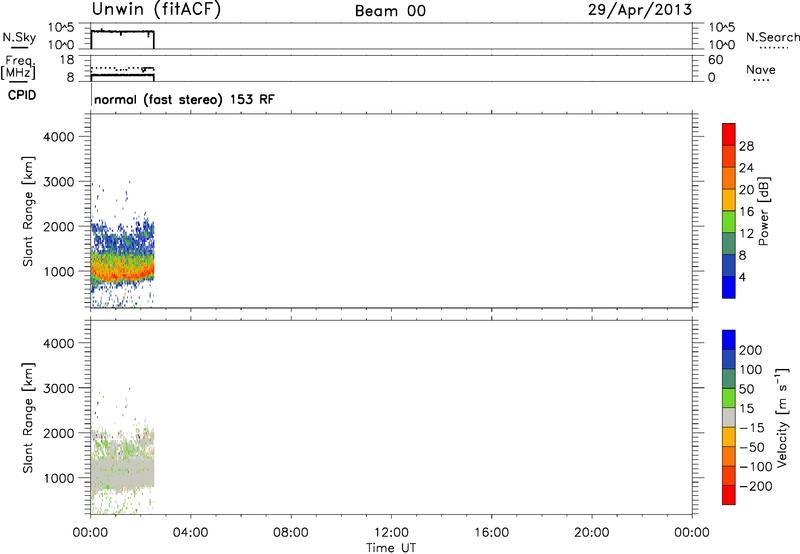Click the '4' value on the Power scale
800x554 pixels.
pyautogui.click(x=742, y=278)
